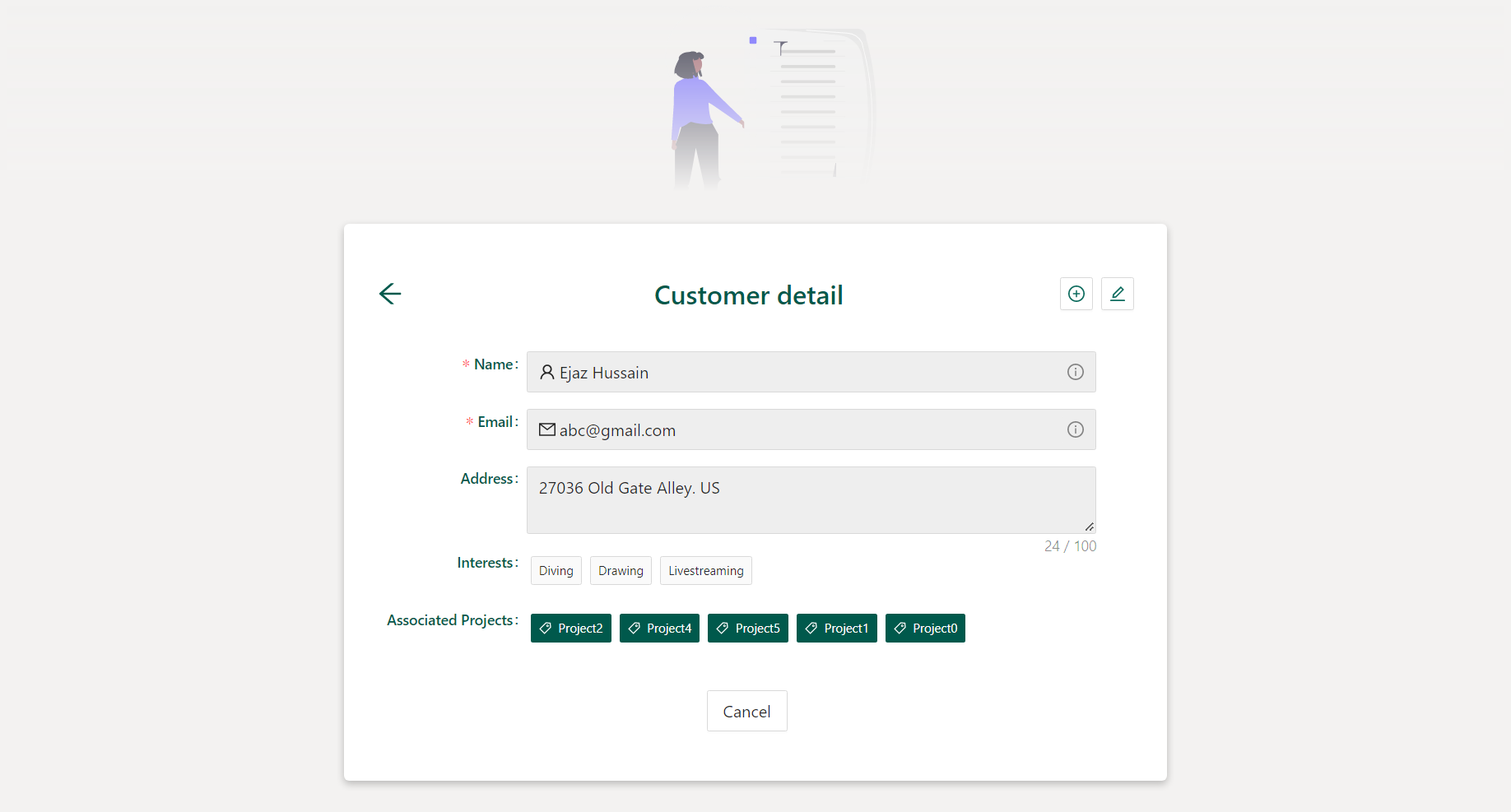Click the Address text area
The width and height of the screenshot is (1511, 812).
click(x=811, y=500)
